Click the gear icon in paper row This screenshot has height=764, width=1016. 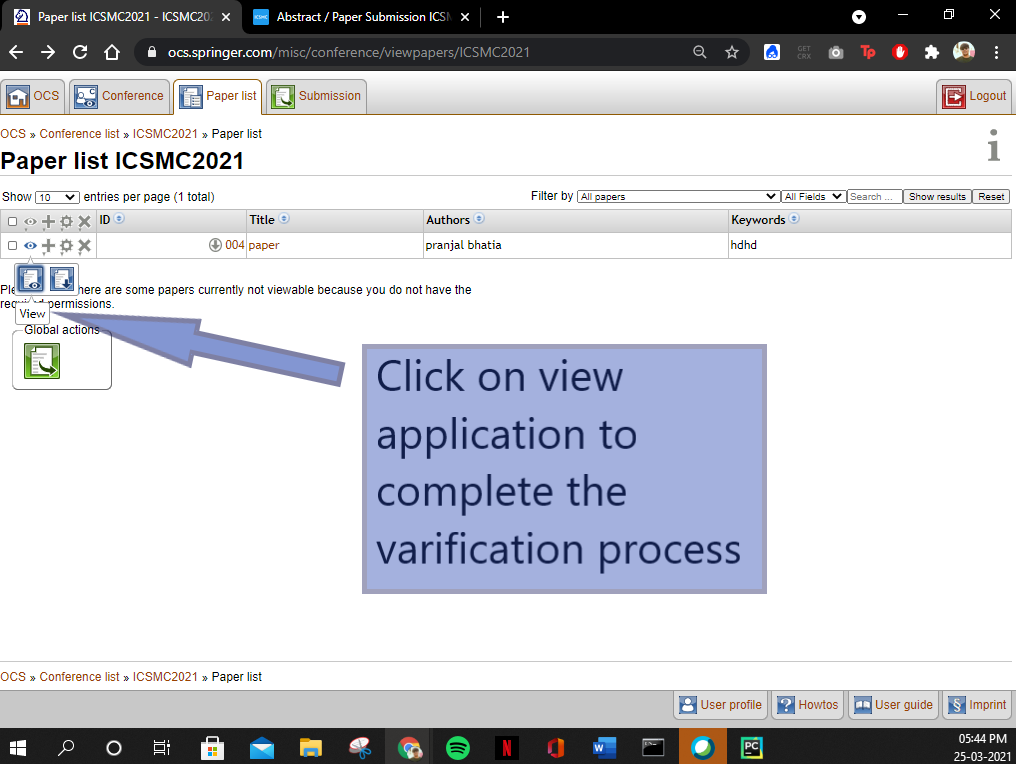coord(66,245)
